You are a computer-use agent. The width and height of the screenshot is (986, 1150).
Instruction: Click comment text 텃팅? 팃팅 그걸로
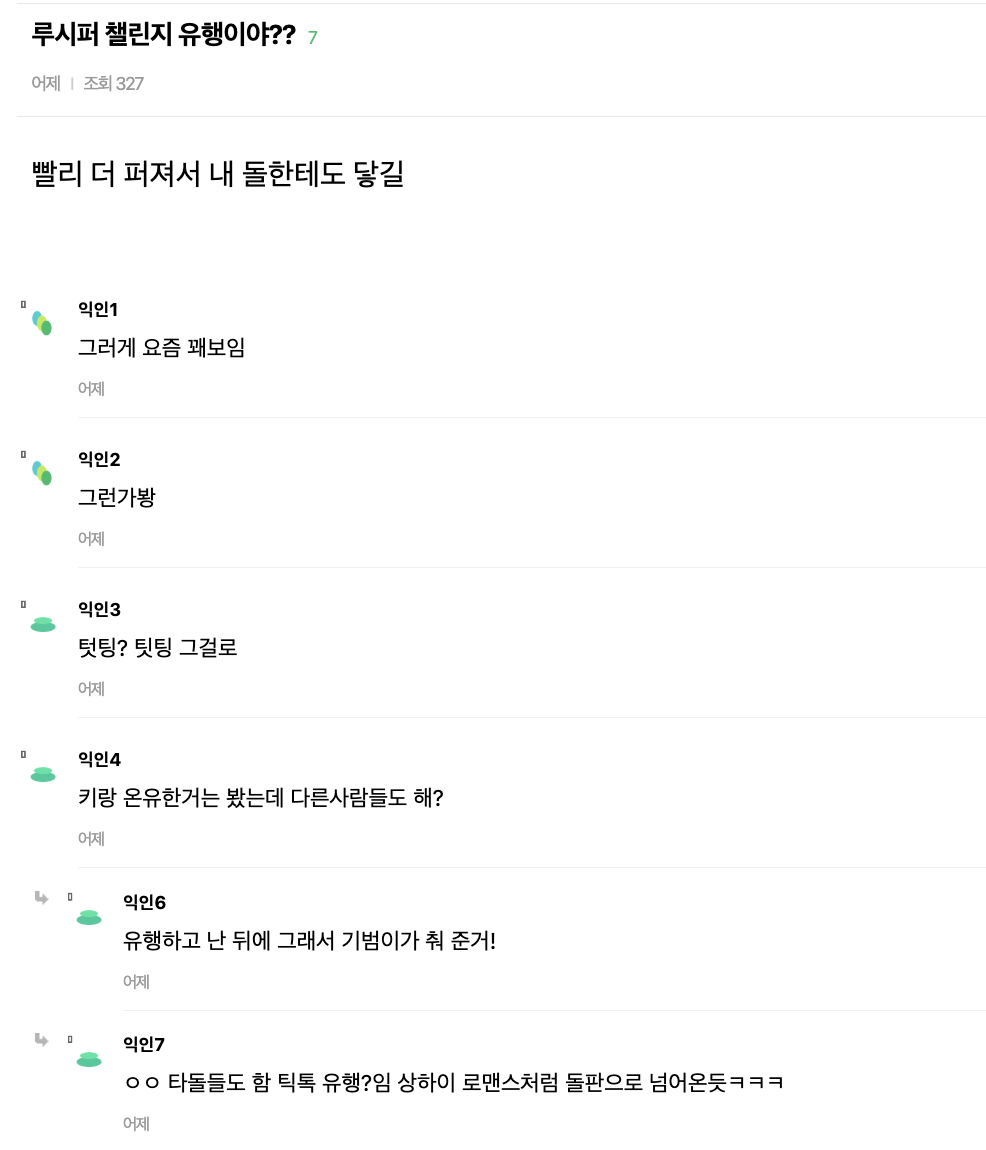(x=158, y=648)
